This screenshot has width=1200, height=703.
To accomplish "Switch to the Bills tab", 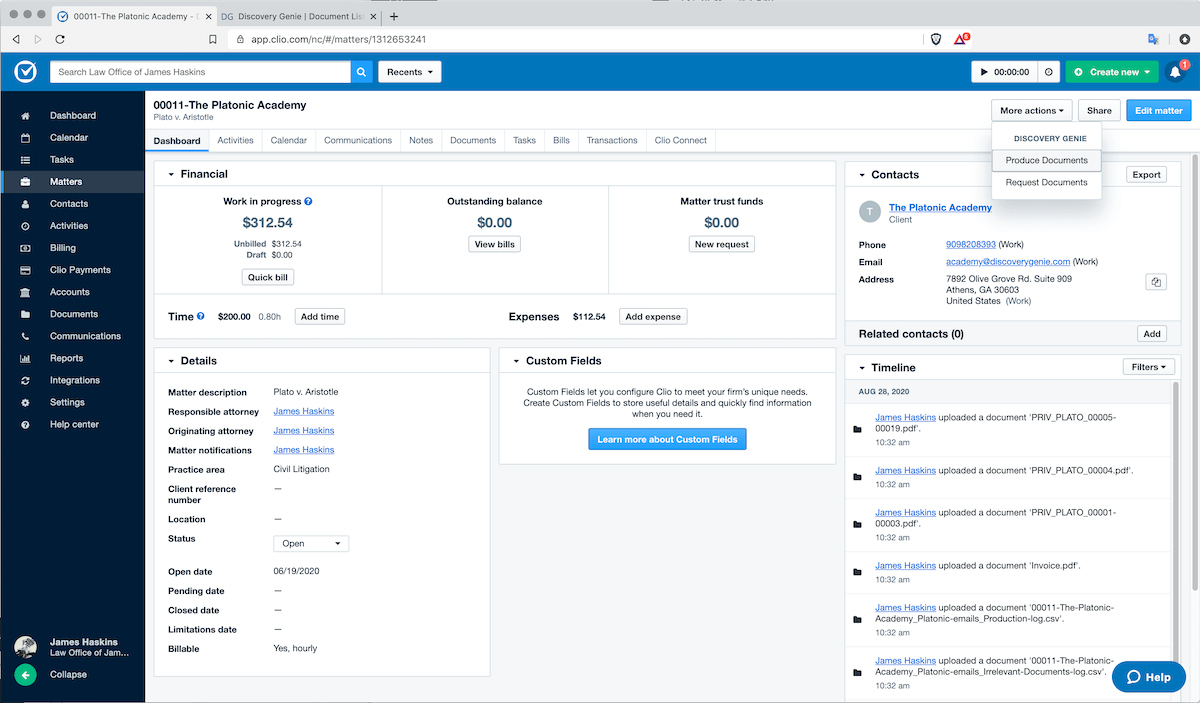I will click(562, 141).
